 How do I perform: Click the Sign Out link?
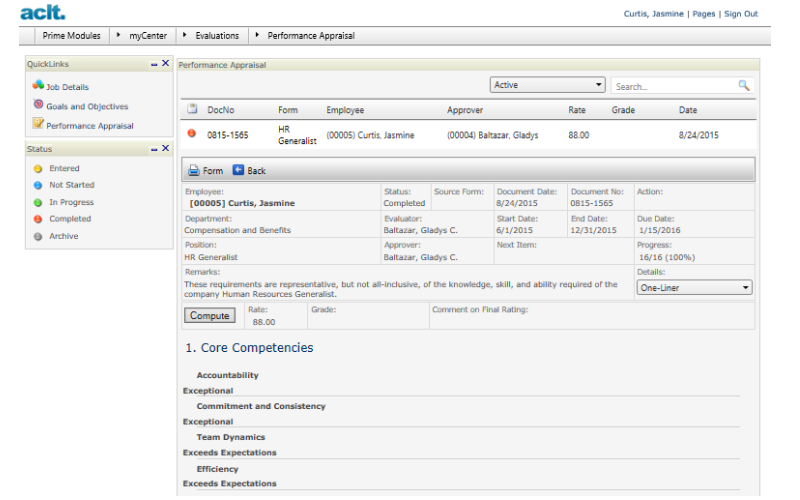click(x=741, y=14)
